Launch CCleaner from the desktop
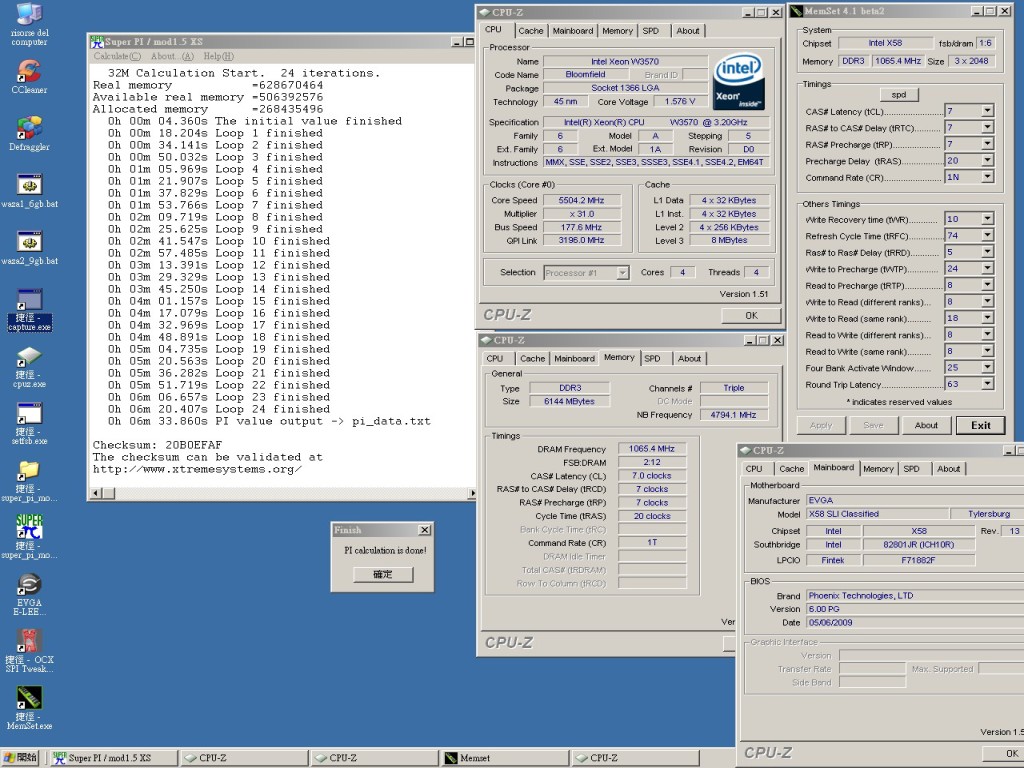This screenshot has height=768, width=1024. tap(29, 77)
